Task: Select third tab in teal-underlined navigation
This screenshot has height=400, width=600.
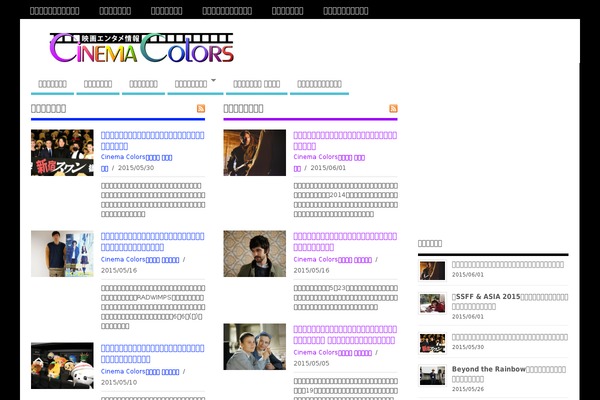Action: [143, 84]
